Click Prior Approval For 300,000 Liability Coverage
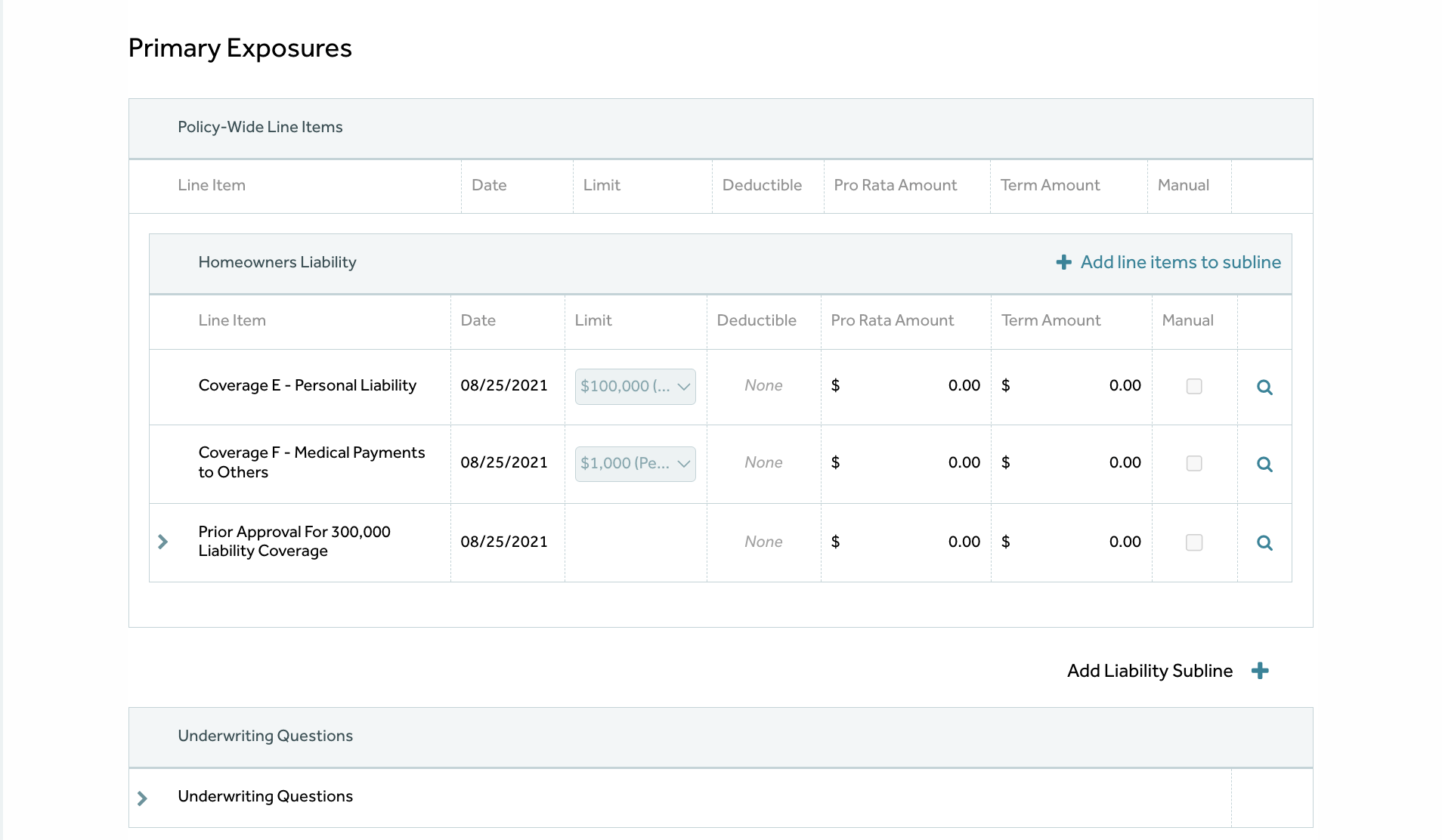Screen dimensions: 1442x840 (294, 541)
